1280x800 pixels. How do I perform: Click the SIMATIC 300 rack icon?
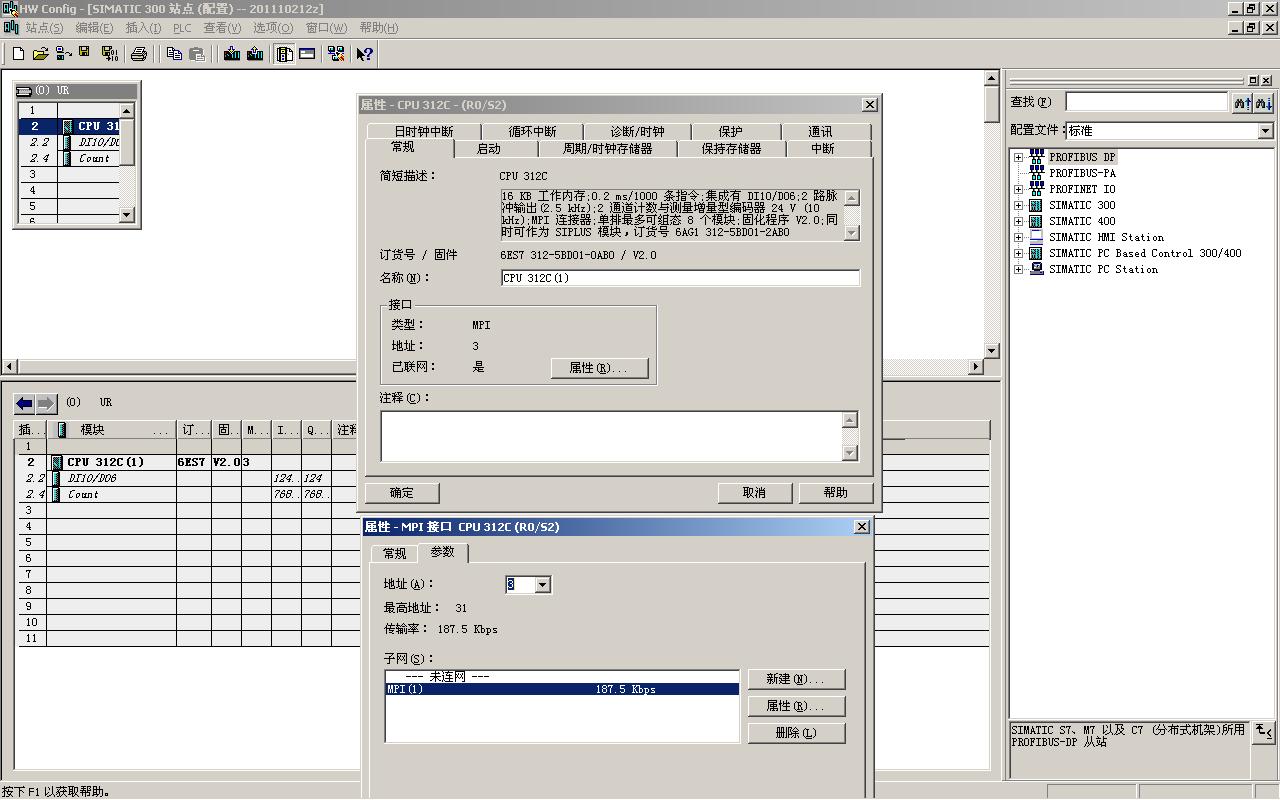pos(1036,205)
